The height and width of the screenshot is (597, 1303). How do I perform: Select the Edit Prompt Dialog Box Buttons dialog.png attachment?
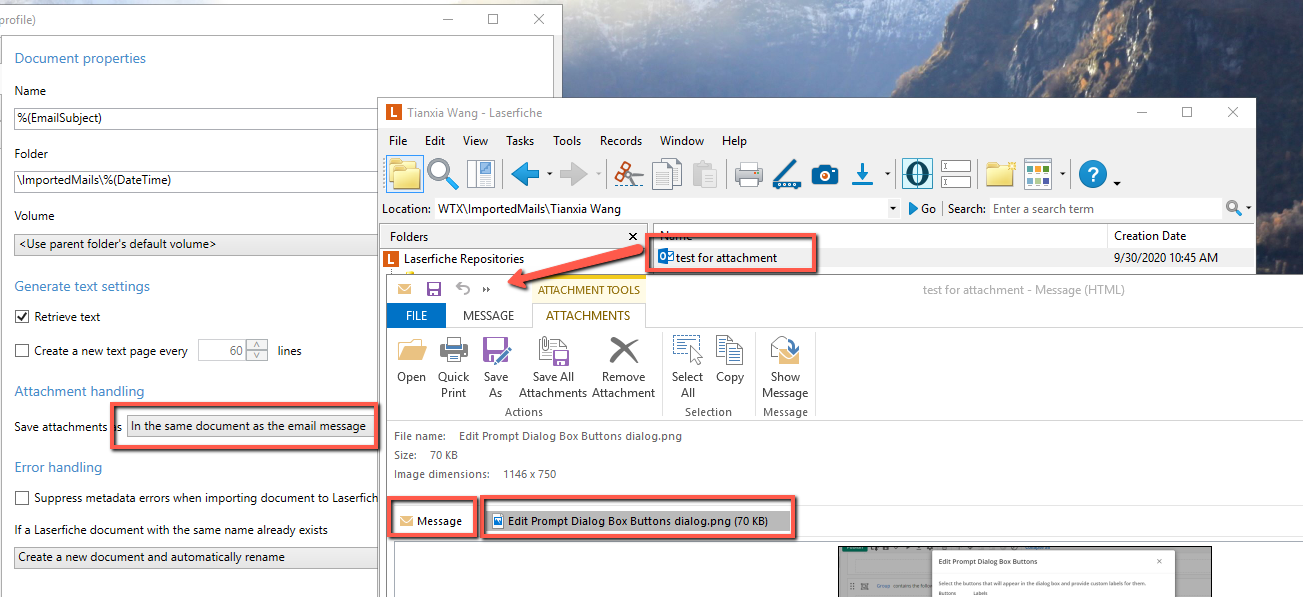coord(638,521)
